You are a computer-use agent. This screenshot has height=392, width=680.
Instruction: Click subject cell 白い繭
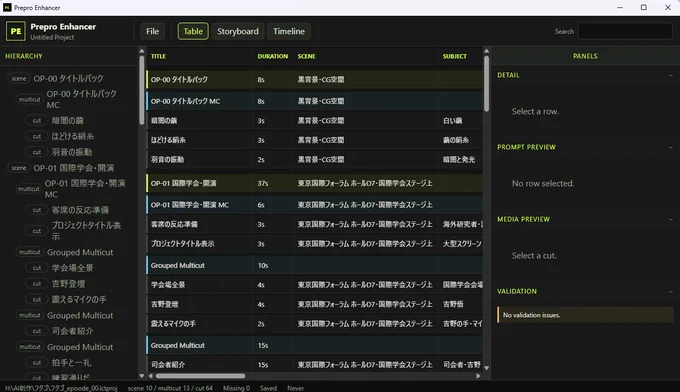click(x=452, y=121)
